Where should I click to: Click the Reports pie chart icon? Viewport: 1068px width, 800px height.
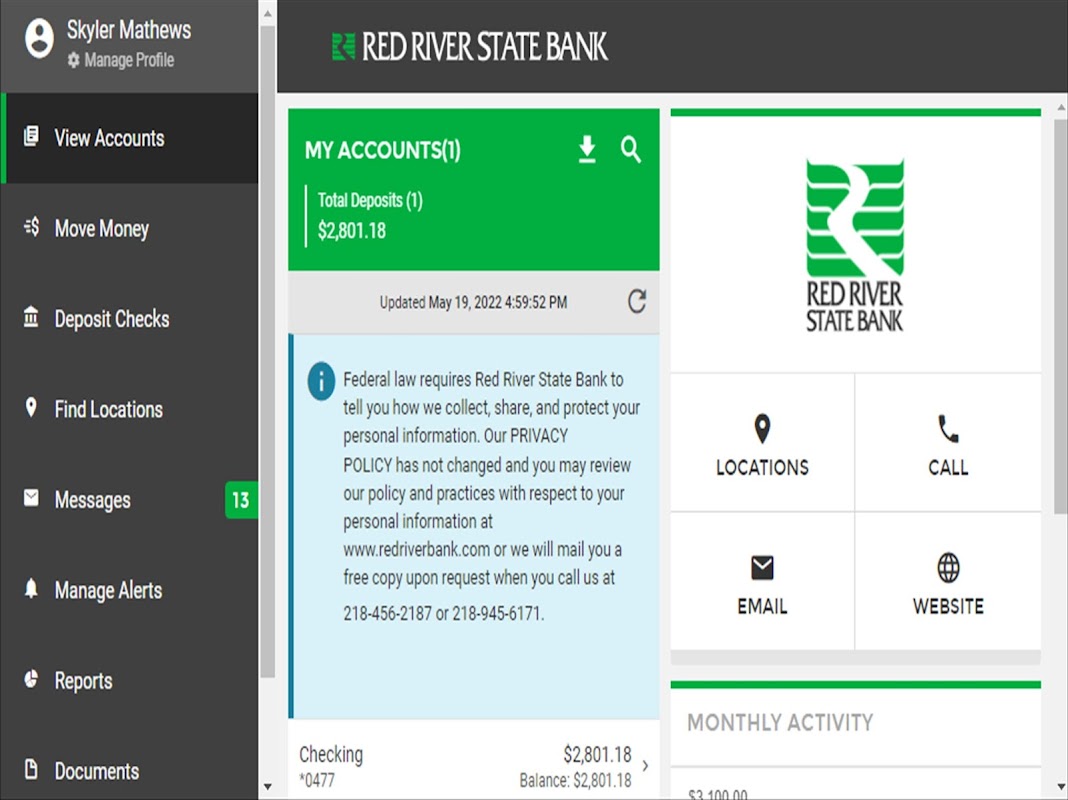point(31,679)
